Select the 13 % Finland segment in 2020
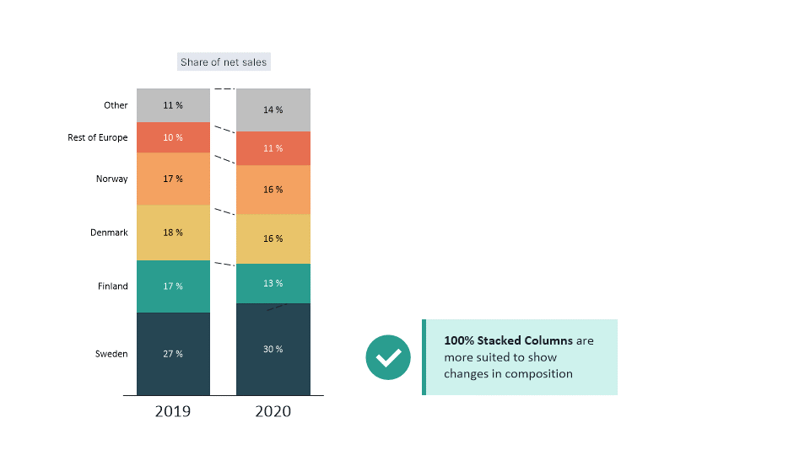 tap(273, 283)
